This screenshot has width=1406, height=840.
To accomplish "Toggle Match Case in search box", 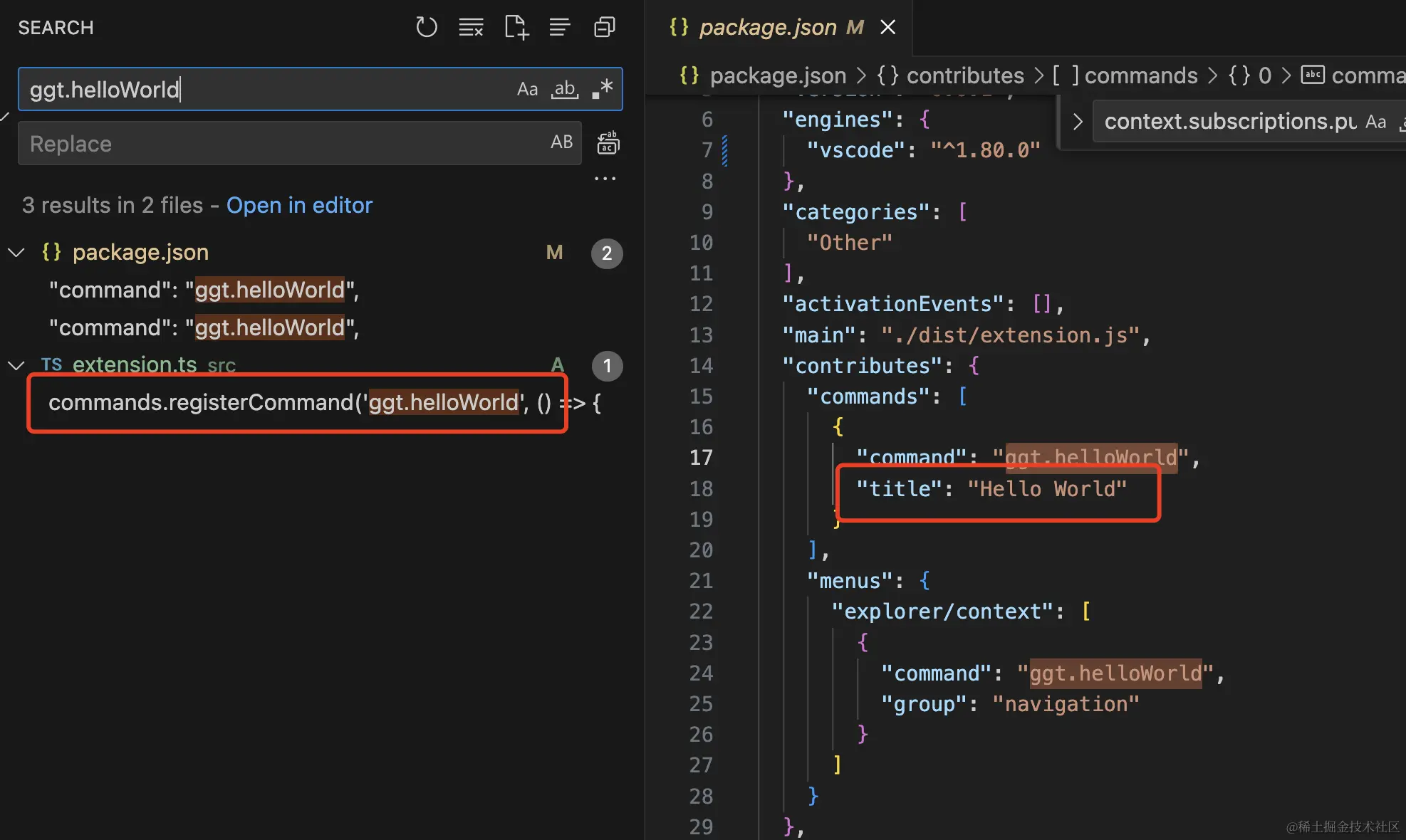I will tap(527, 89).
